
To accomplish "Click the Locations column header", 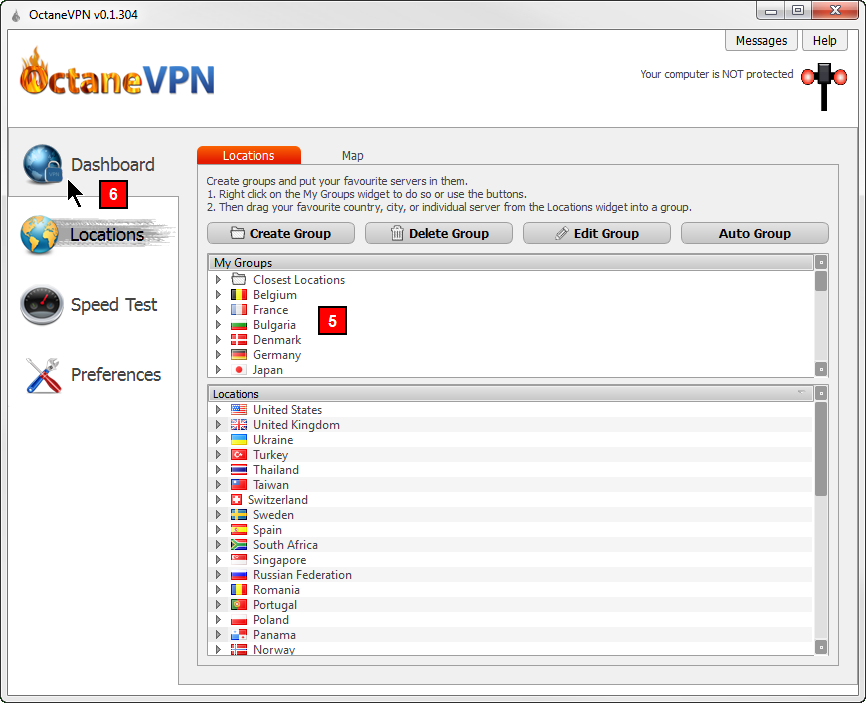I will (510, 394).
